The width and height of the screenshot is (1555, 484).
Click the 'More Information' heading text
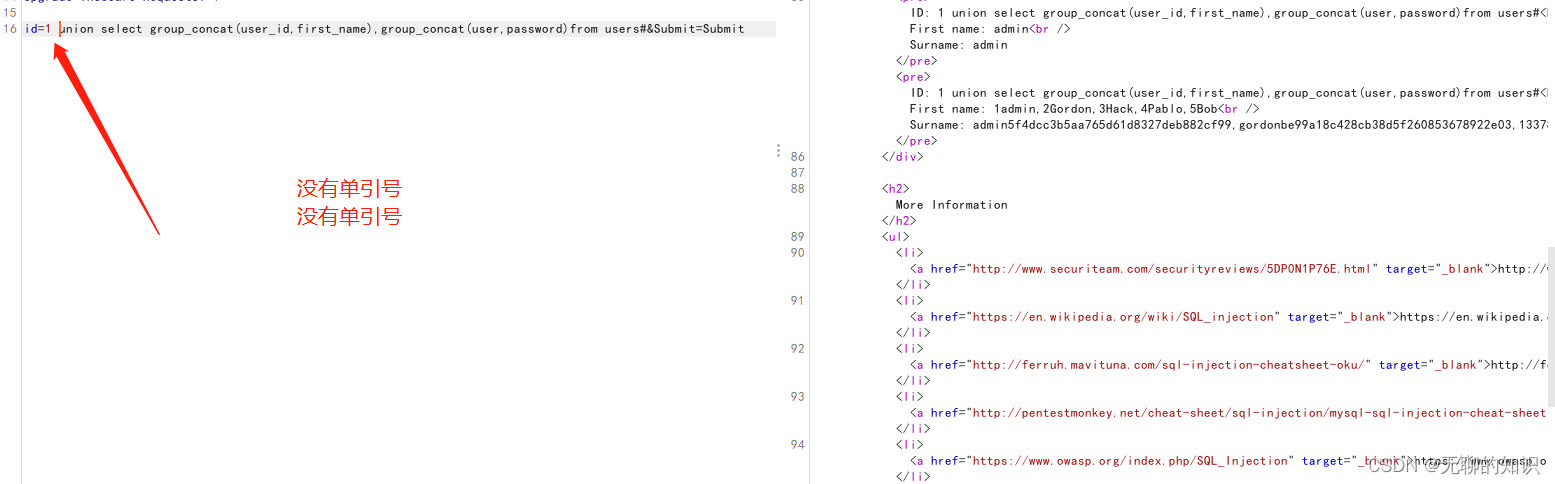pos(951,205)
